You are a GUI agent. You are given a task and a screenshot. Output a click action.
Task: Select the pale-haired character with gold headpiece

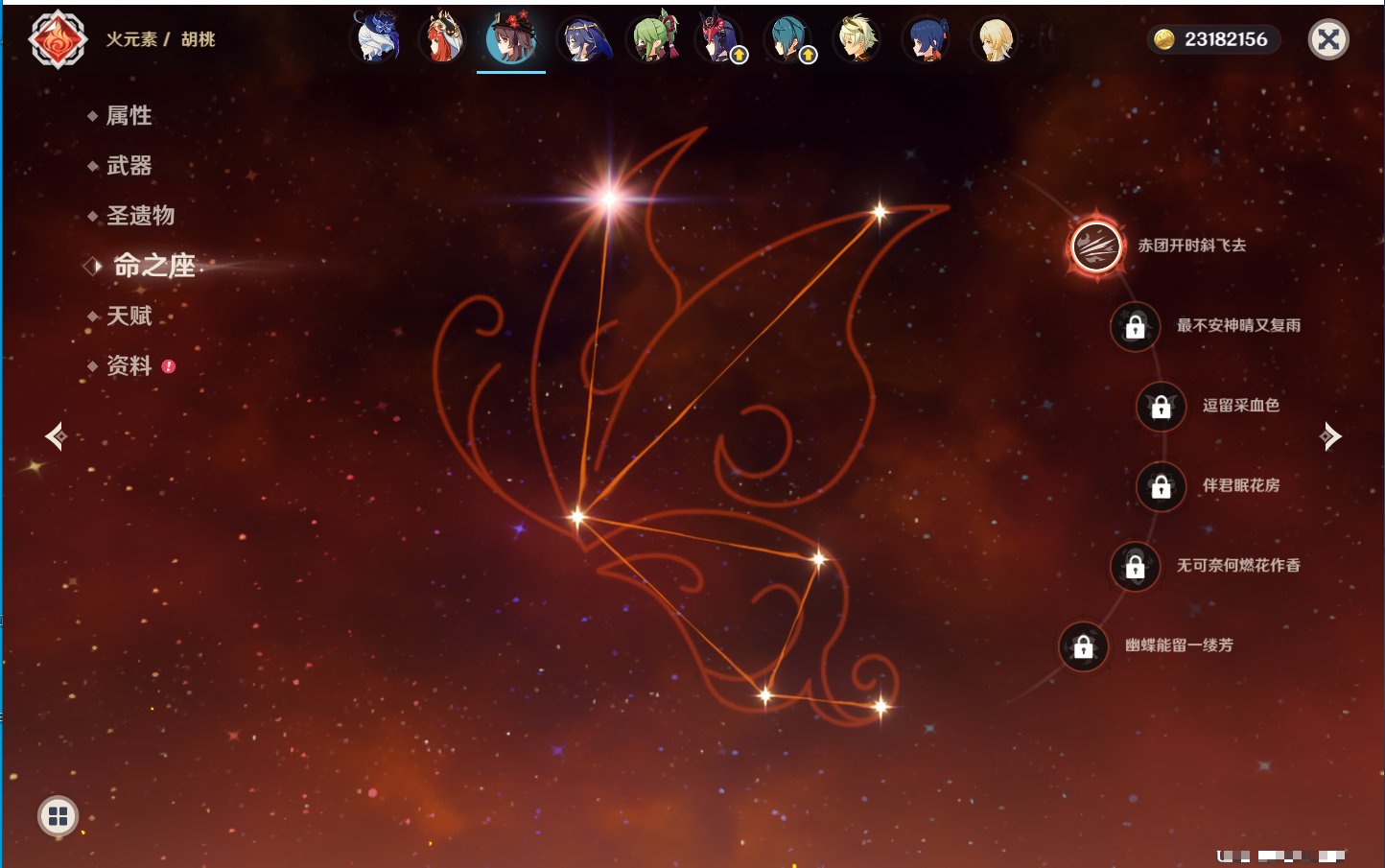(x=857, y=39)
